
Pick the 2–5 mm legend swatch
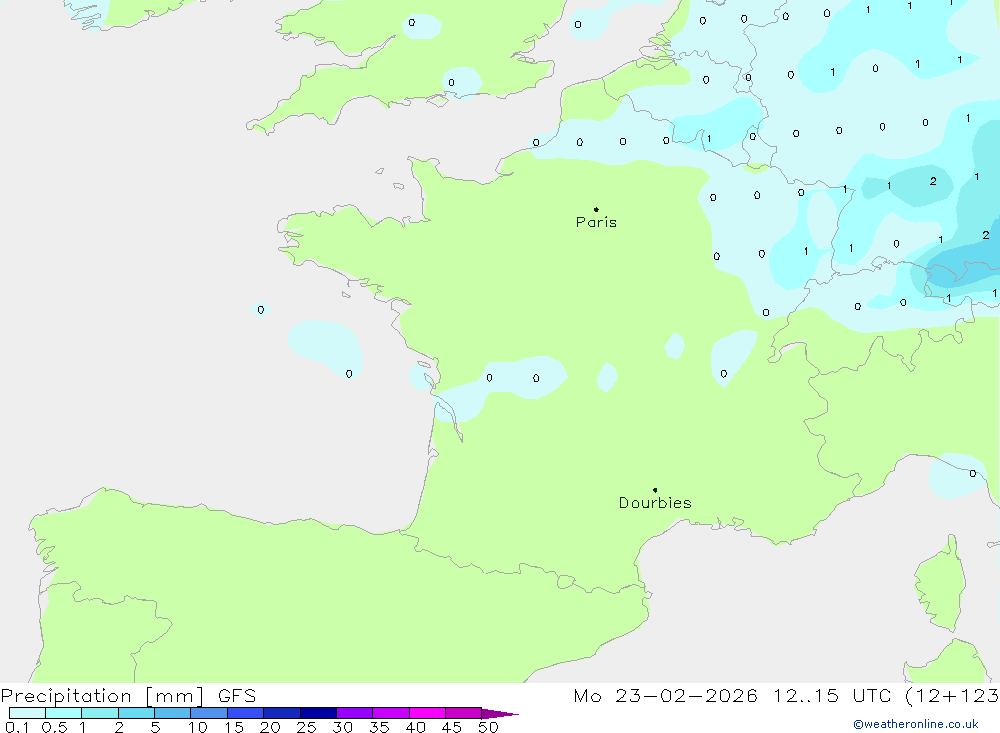(136, 713)
